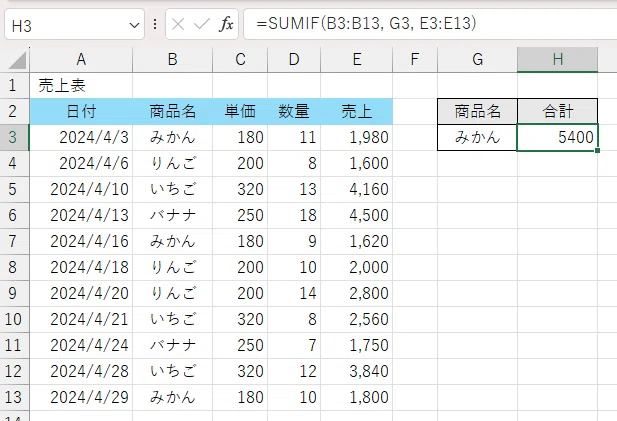The height and width of the screenshot is (421, 617).
Task: Click the date cell 2024/4/20
Action: (81, 293)
